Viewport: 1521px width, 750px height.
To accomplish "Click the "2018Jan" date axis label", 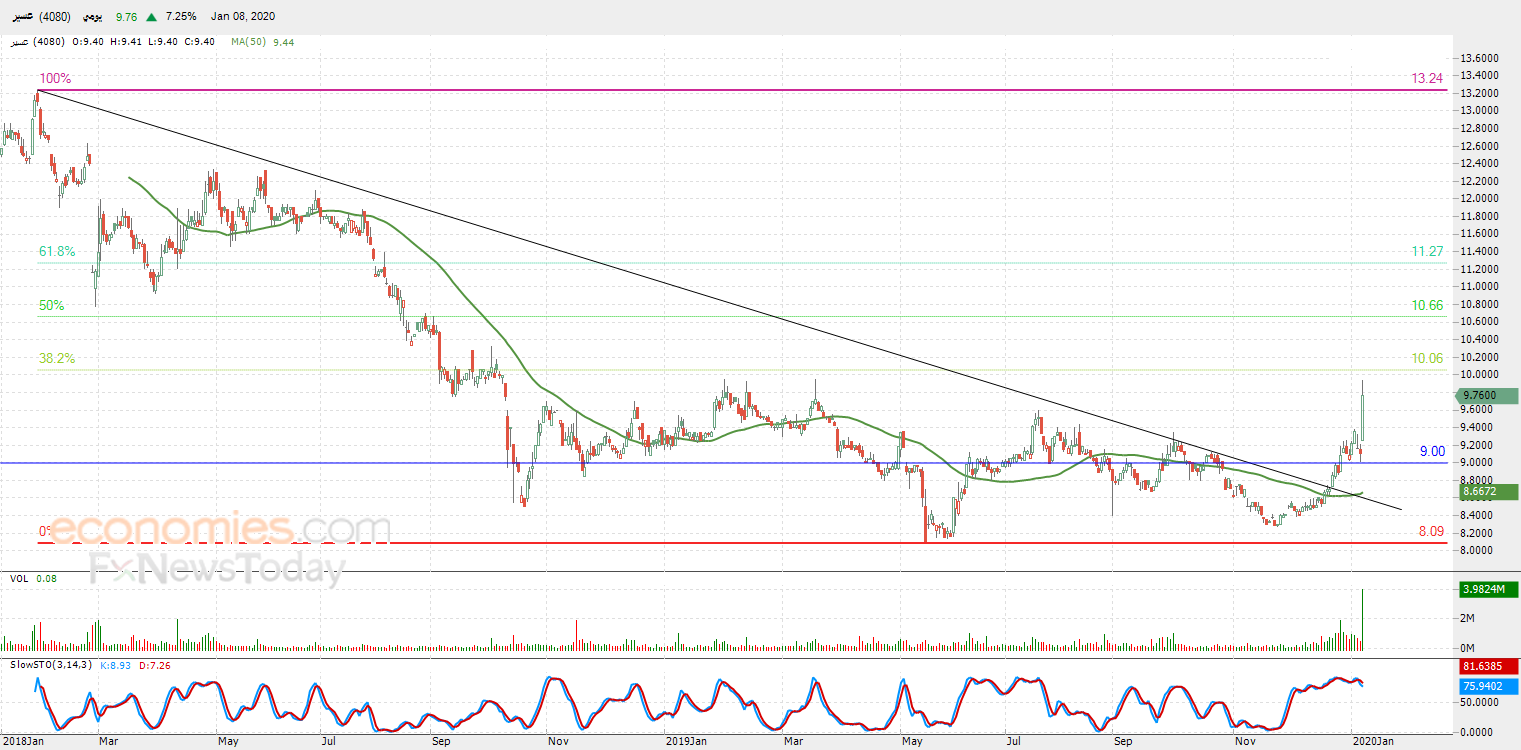I will click(22, 741).
